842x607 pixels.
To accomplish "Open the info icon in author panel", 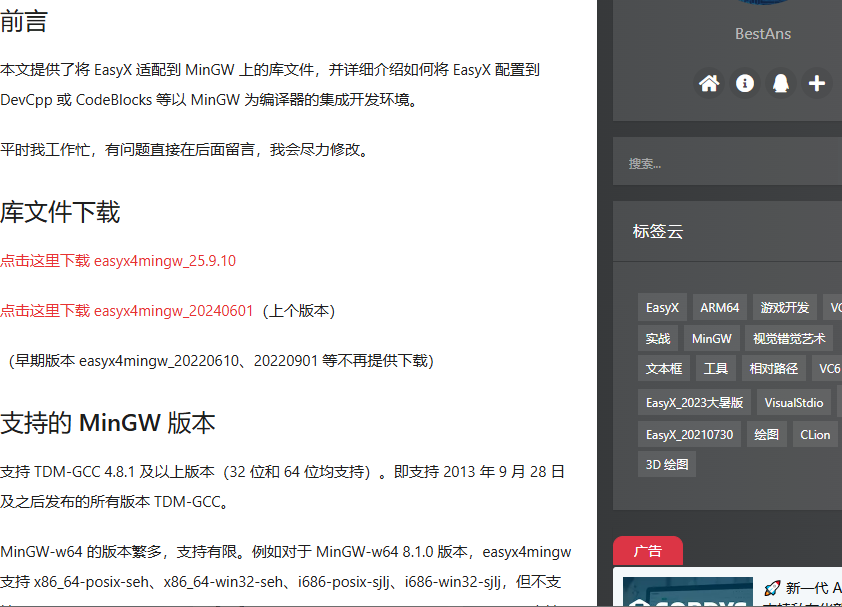I will tap(745, 84).
